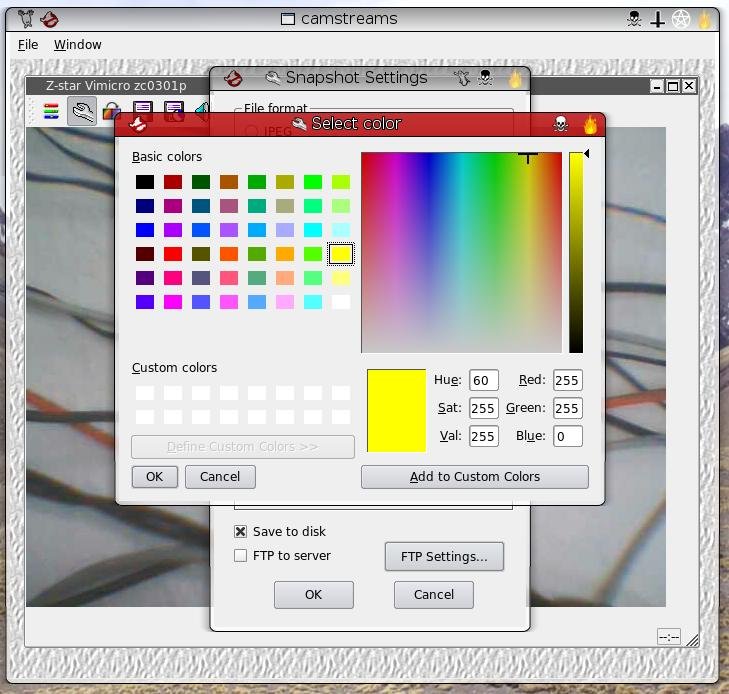Click the window resize grip in Z-star window

693,641
